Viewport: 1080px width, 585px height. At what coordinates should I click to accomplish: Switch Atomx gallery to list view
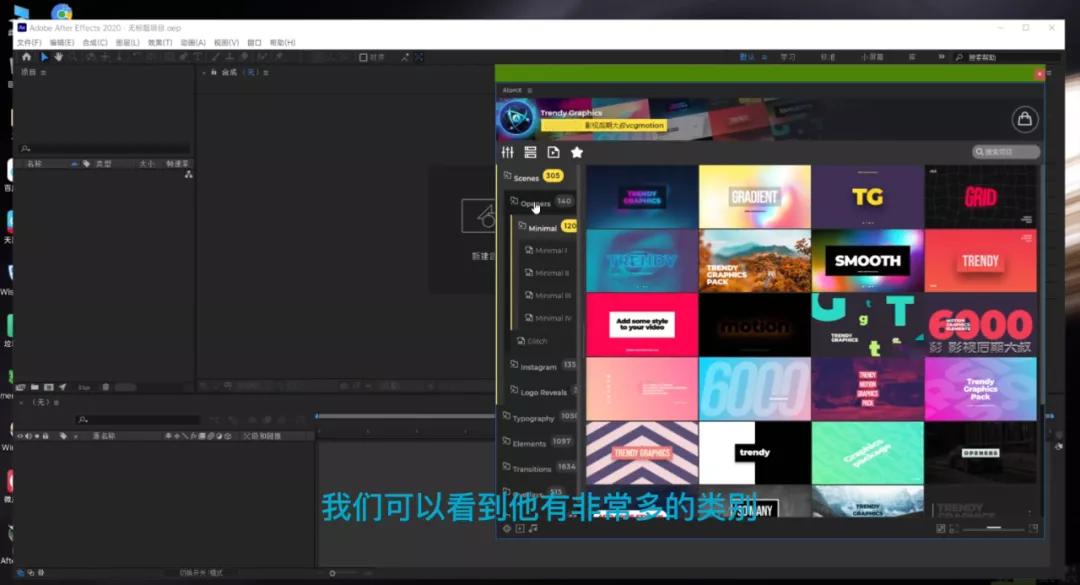(530, 152)
